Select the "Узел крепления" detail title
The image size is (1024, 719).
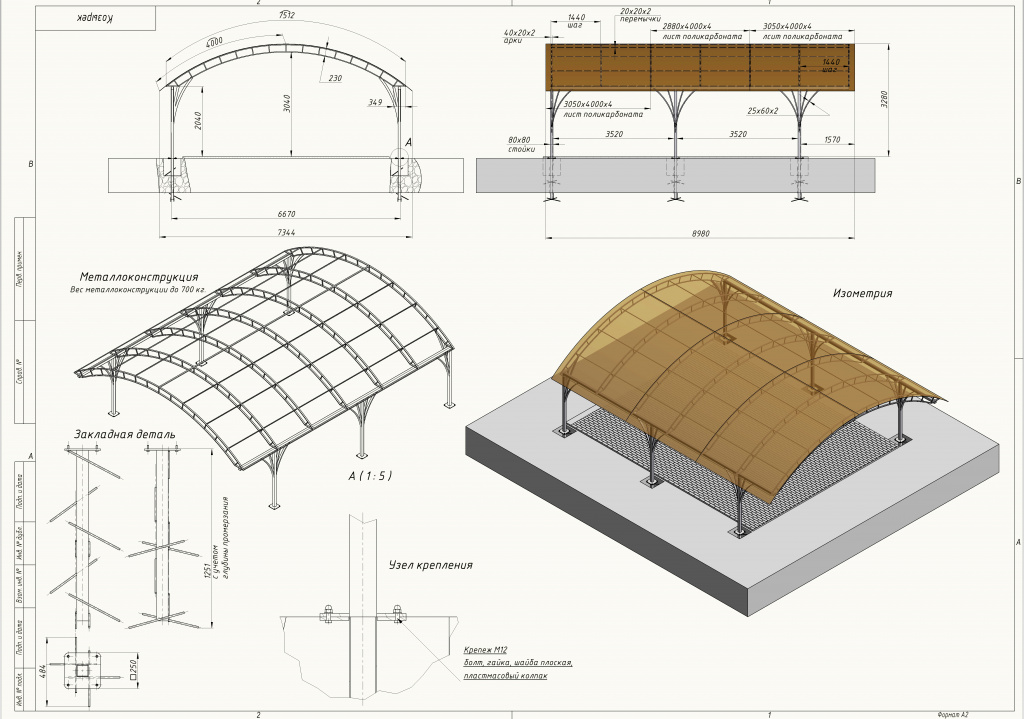pos(430,565)
